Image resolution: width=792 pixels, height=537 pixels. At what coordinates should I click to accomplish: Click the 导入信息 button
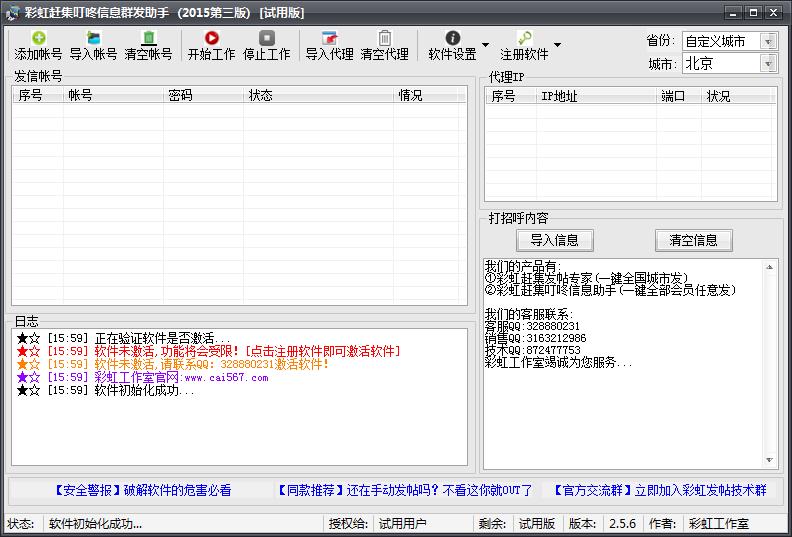554,240
